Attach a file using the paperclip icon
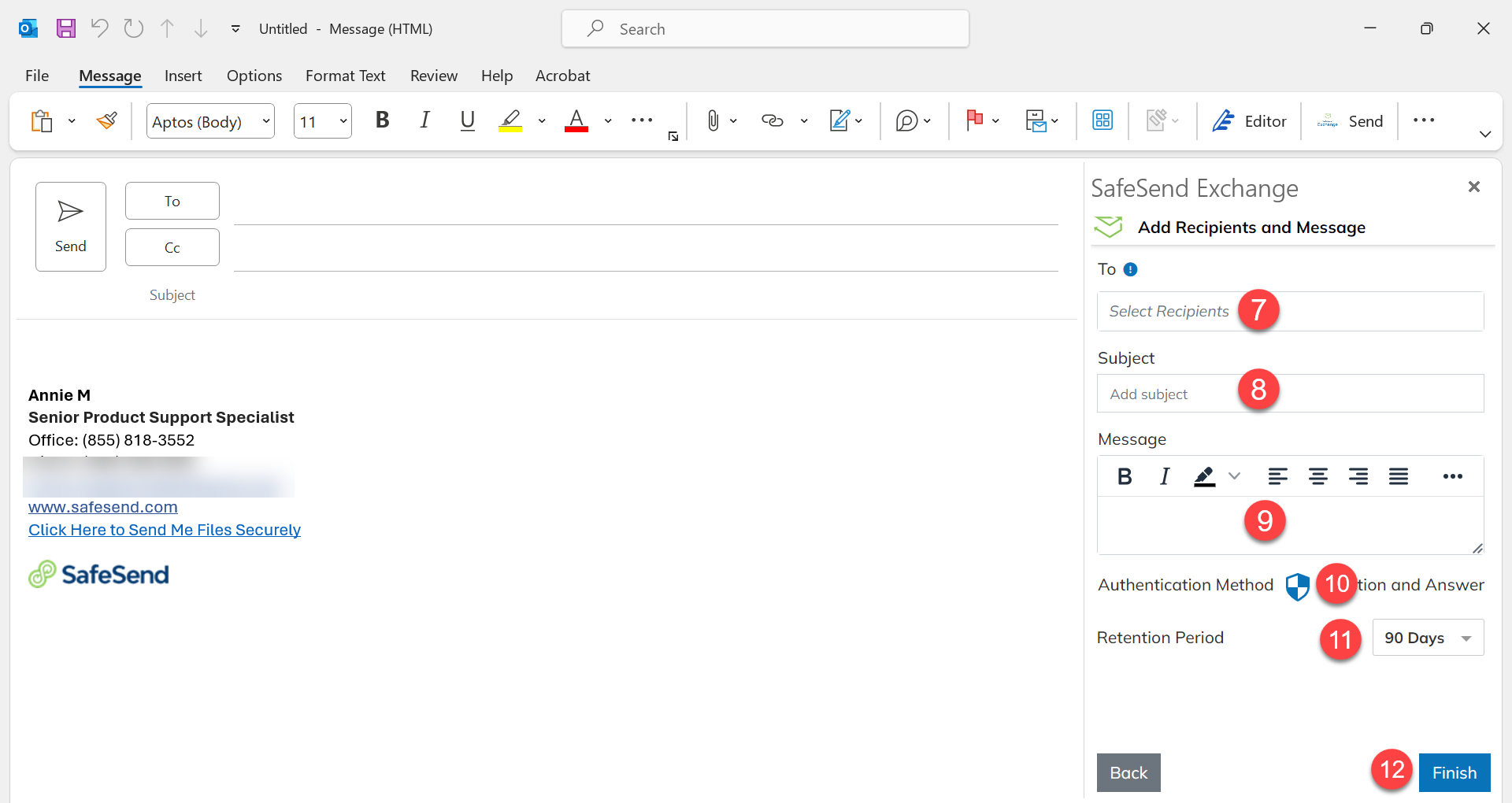 (713, 120)
